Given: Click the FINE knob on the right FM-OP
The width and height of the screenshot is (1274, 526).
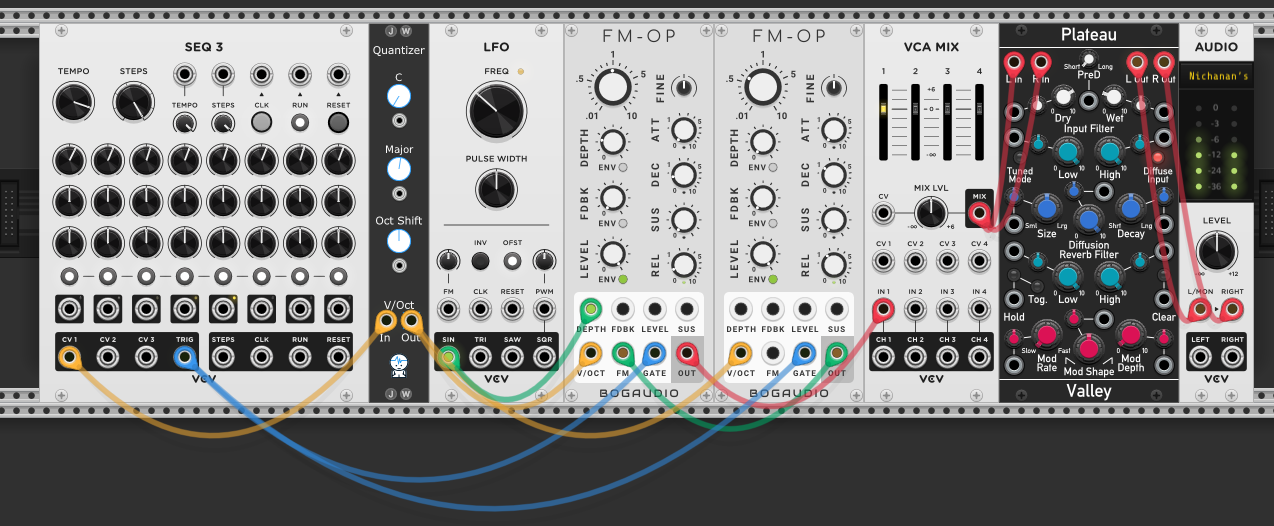Looking at the screenshot, I should [x=833, y=88].
